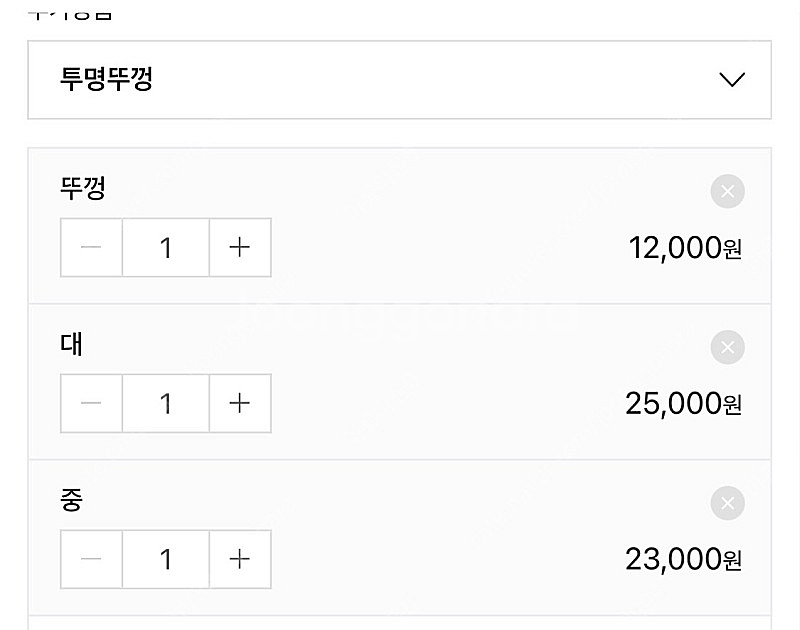
Task: Click the minus icon for 뚜껑
Action: point(91,247)
